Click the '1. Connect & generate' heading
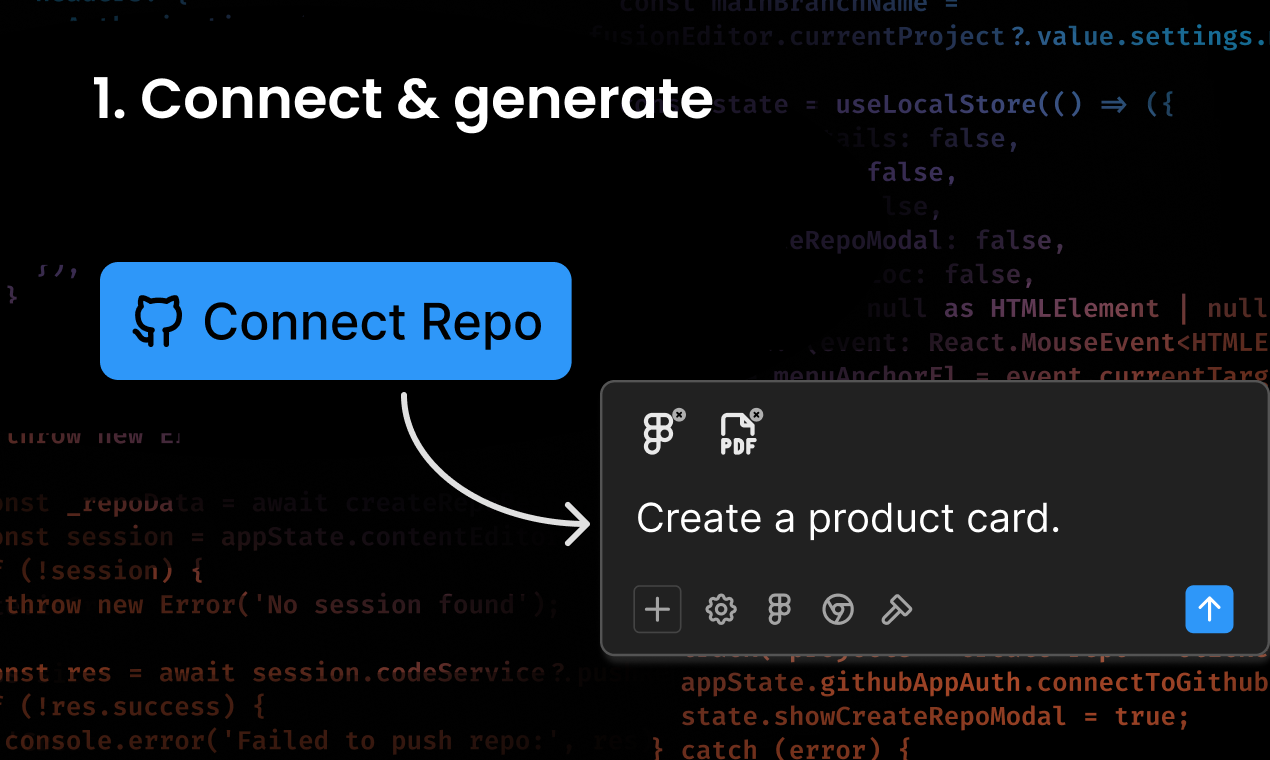 [x=403, y=99]
